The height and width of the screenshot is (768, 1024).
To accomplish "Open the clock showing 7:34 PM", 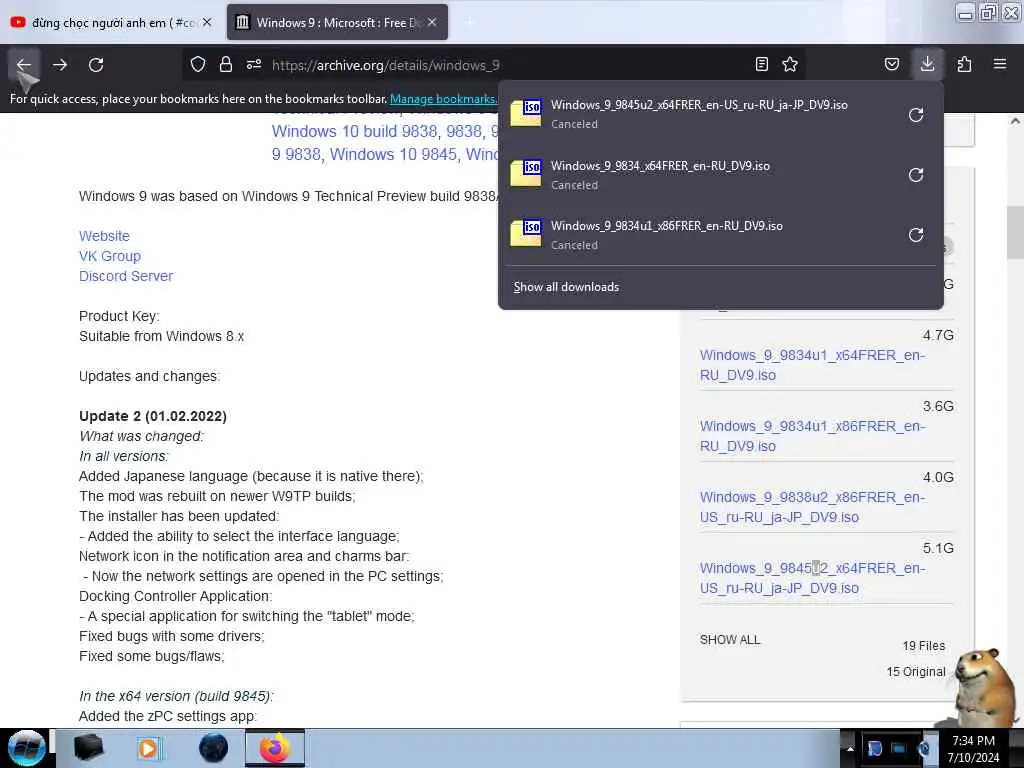I will point(973,749).
